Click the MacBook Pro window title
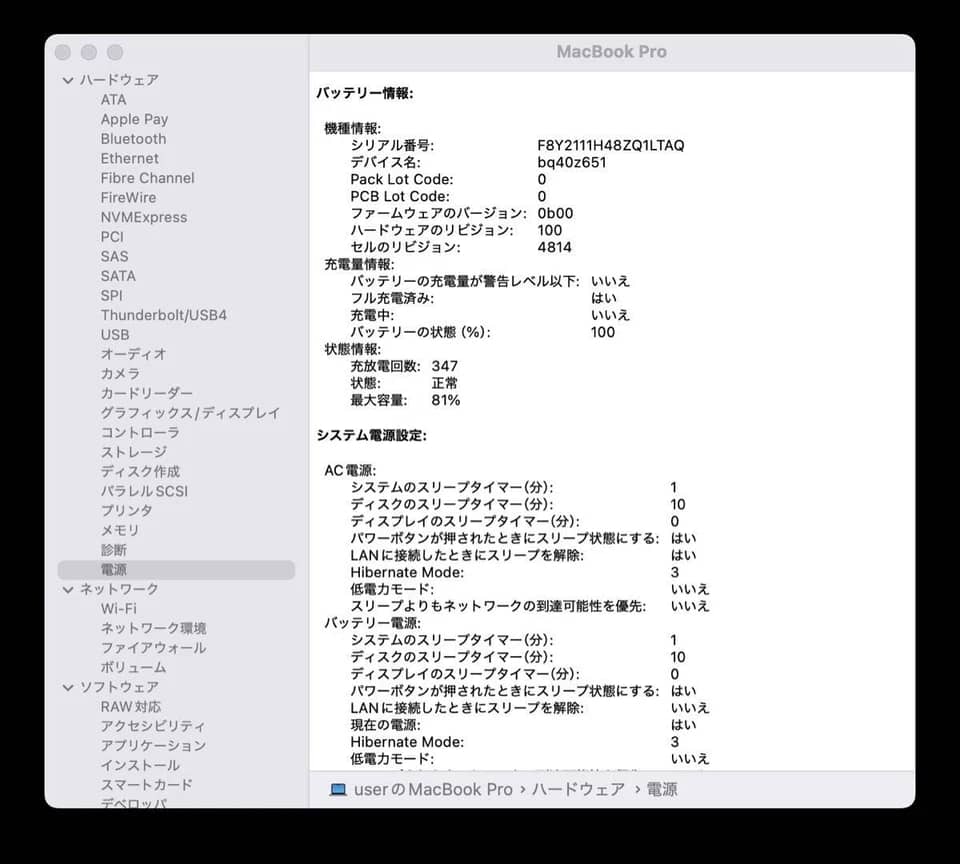The height and width of the screenshot is (864, 960). coord(612,52)
